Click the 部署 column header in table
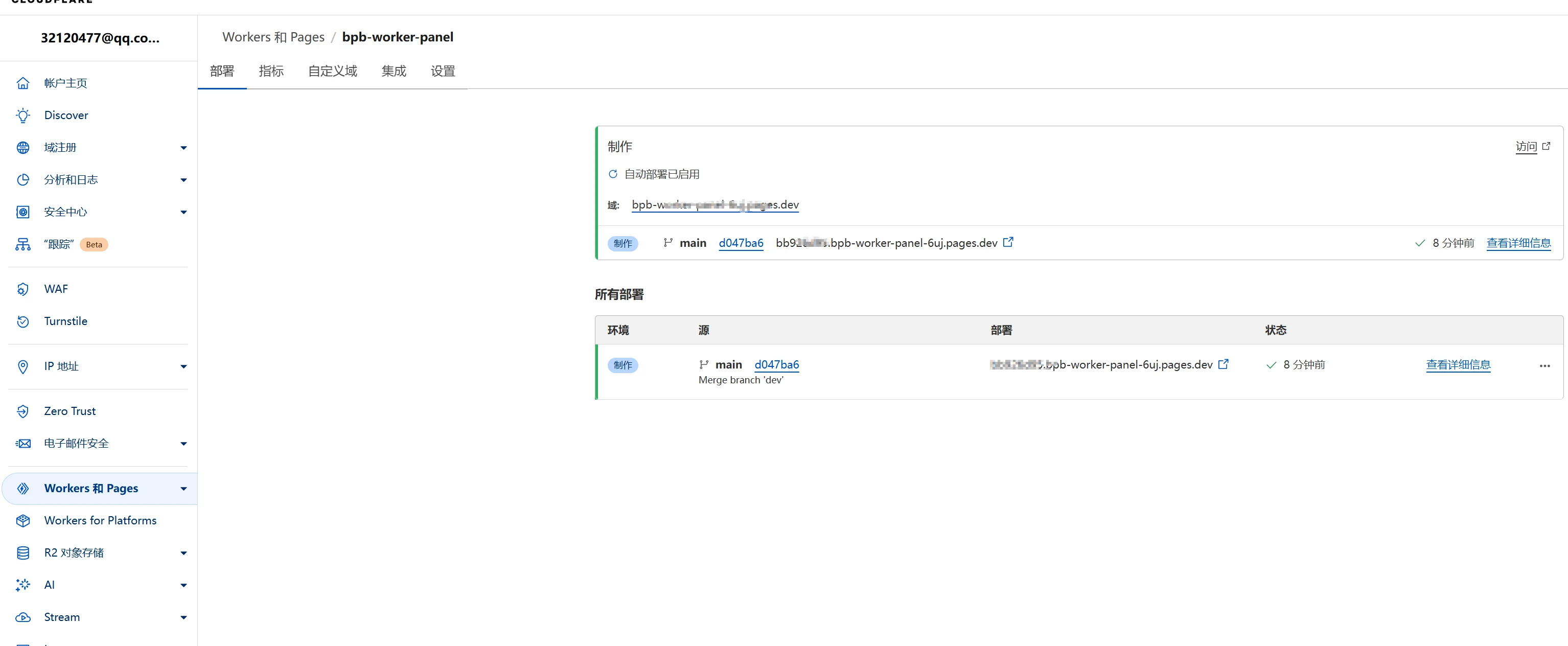1568x646 pixels. [1001, 331]
